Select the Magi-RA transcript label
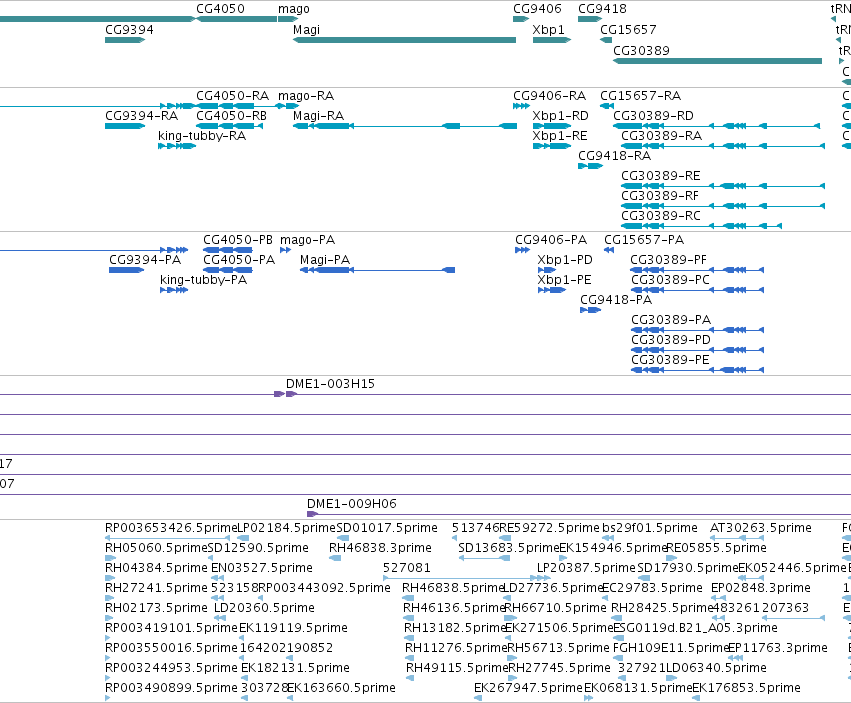The width and height of the screenshot is (851, 703). [319, 116]
